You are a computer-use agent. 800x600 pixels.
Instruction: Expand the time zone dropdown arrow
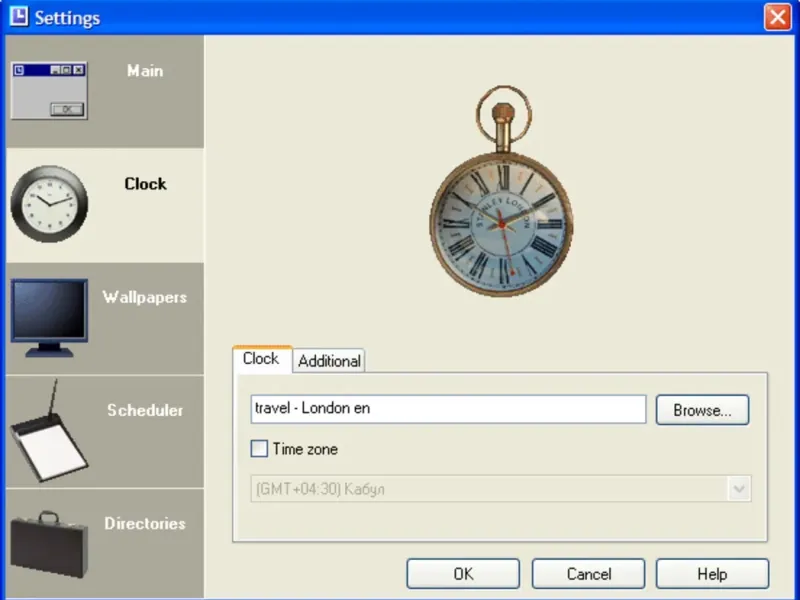coord(739,489)
